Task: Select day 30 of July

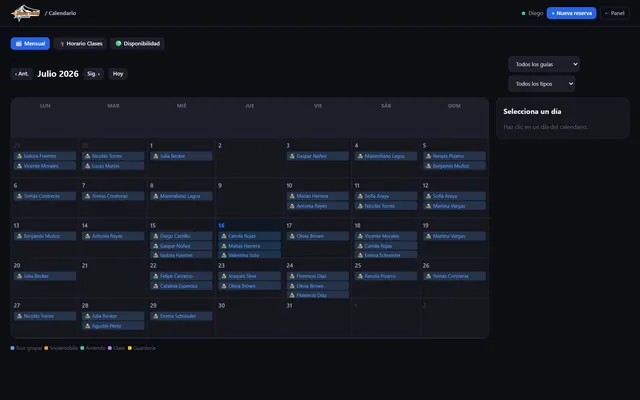Action: pos(249,318)
